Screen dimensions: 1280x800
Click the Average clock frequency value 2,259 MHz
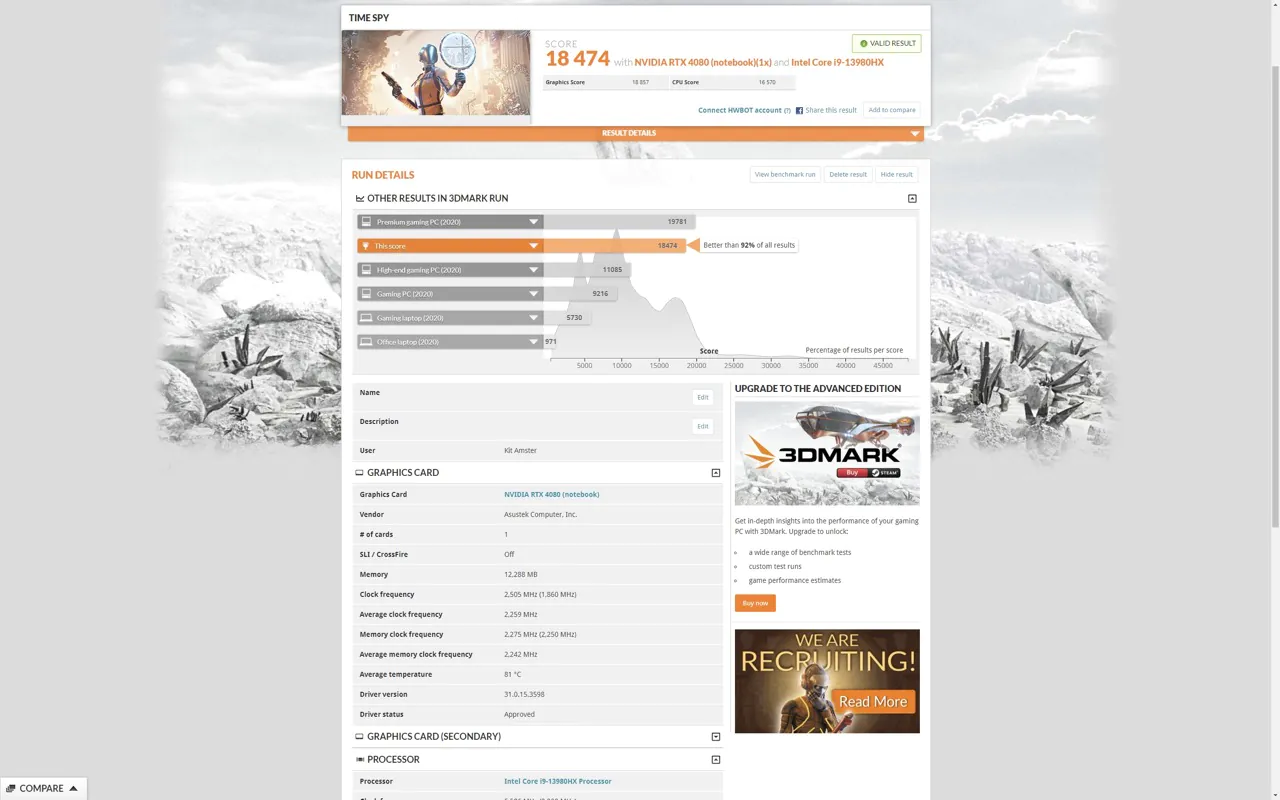click(x=521, y=614)
